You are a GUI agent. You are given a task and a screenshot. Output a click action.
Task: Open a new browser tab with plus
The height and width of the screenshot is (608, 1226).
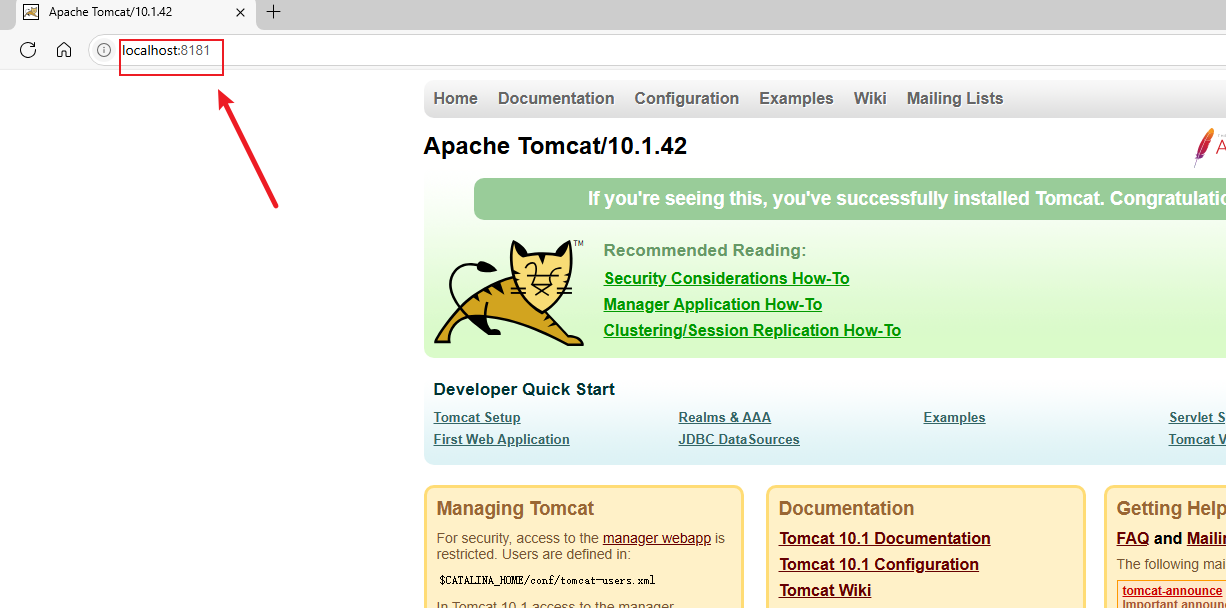pos(273,12)
